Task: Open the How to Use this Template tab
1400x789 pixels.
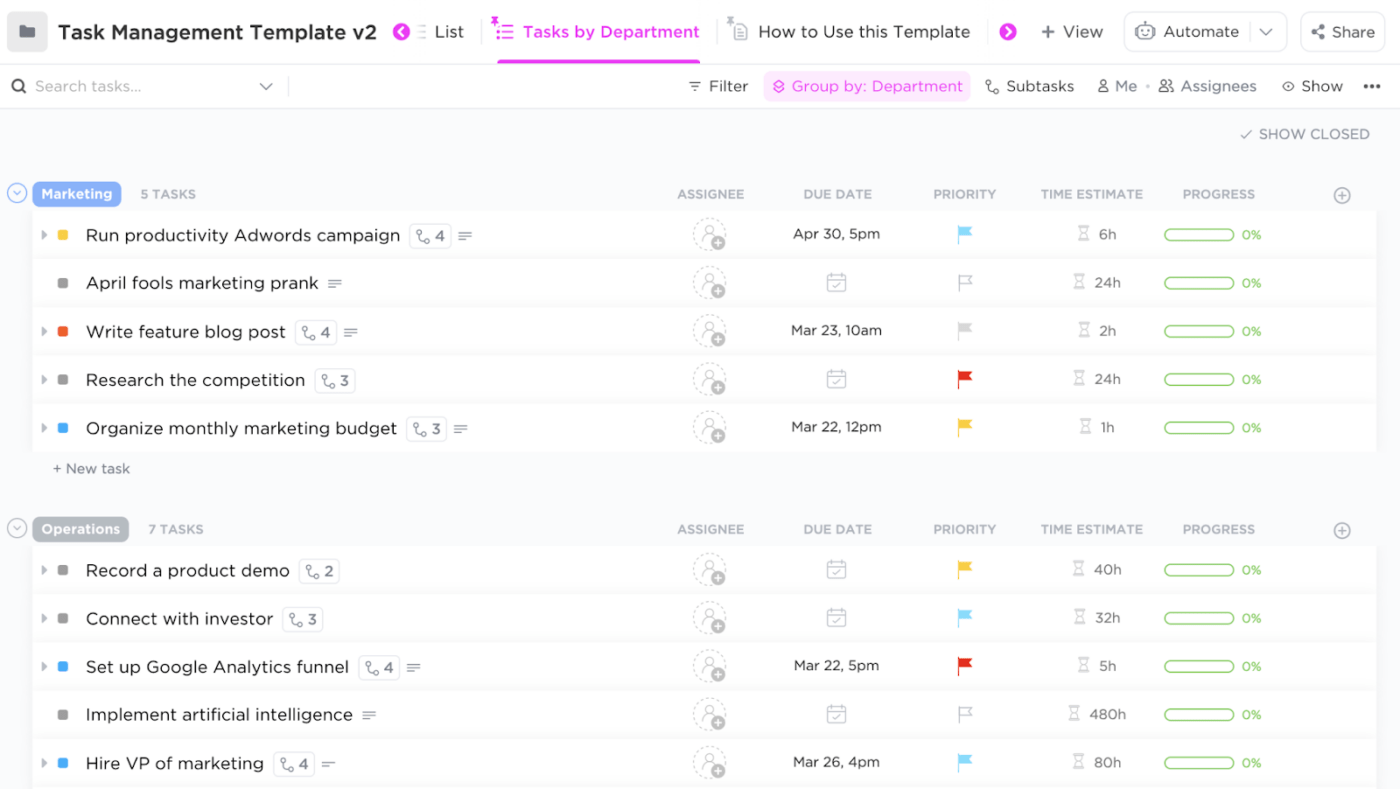Action: pos(863,32)
